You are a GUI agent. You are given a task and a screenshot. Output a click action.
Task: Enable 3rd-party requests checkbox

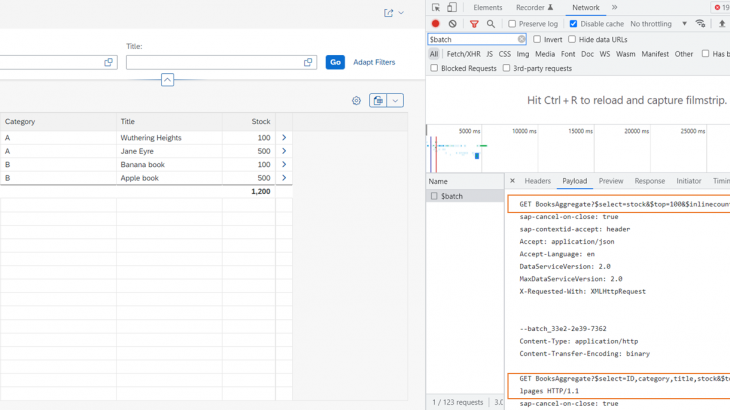[x=506, y=68]
